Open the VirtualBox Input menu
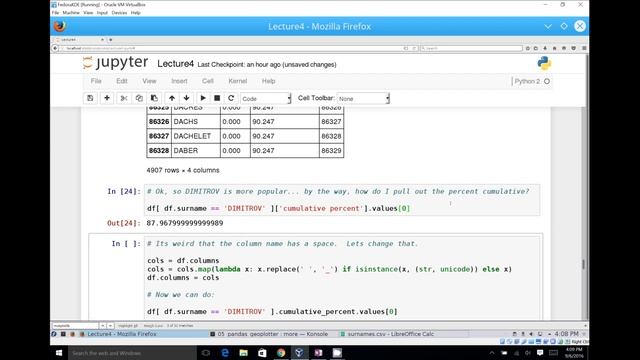The height and width of the screenshot is (360, 640). tap(102, 13)
